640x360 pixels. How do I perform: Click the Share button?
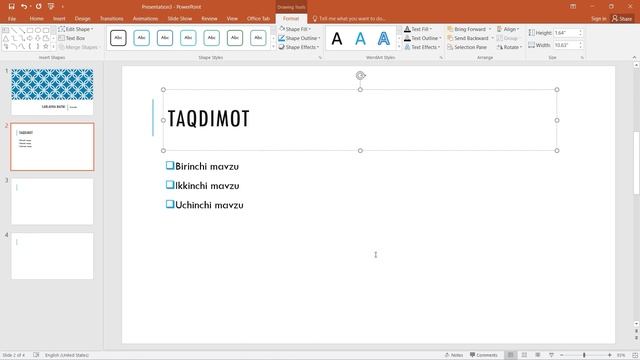click(x=622, y=18)
